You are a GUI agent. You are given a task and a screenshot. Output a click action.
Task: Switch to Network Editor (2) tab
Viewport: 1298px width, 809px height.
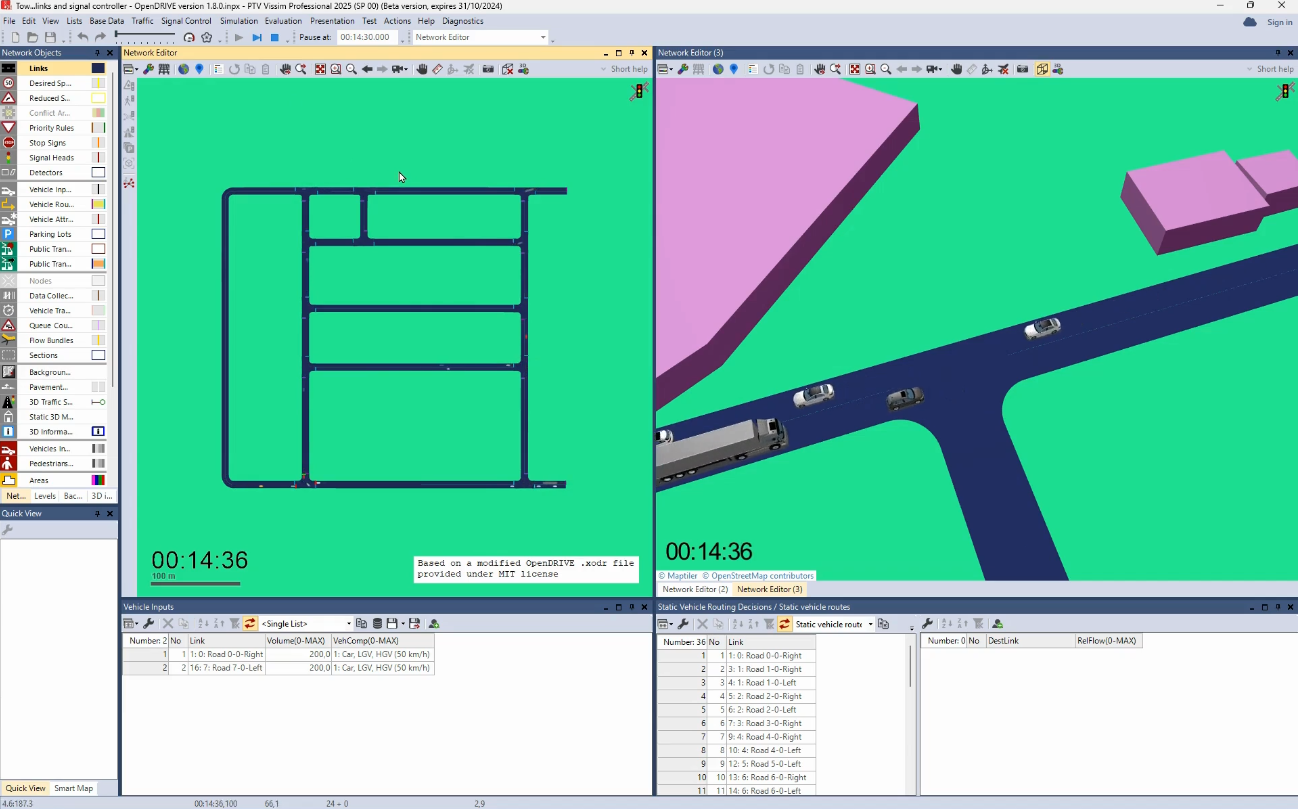(x=695, y=589)
